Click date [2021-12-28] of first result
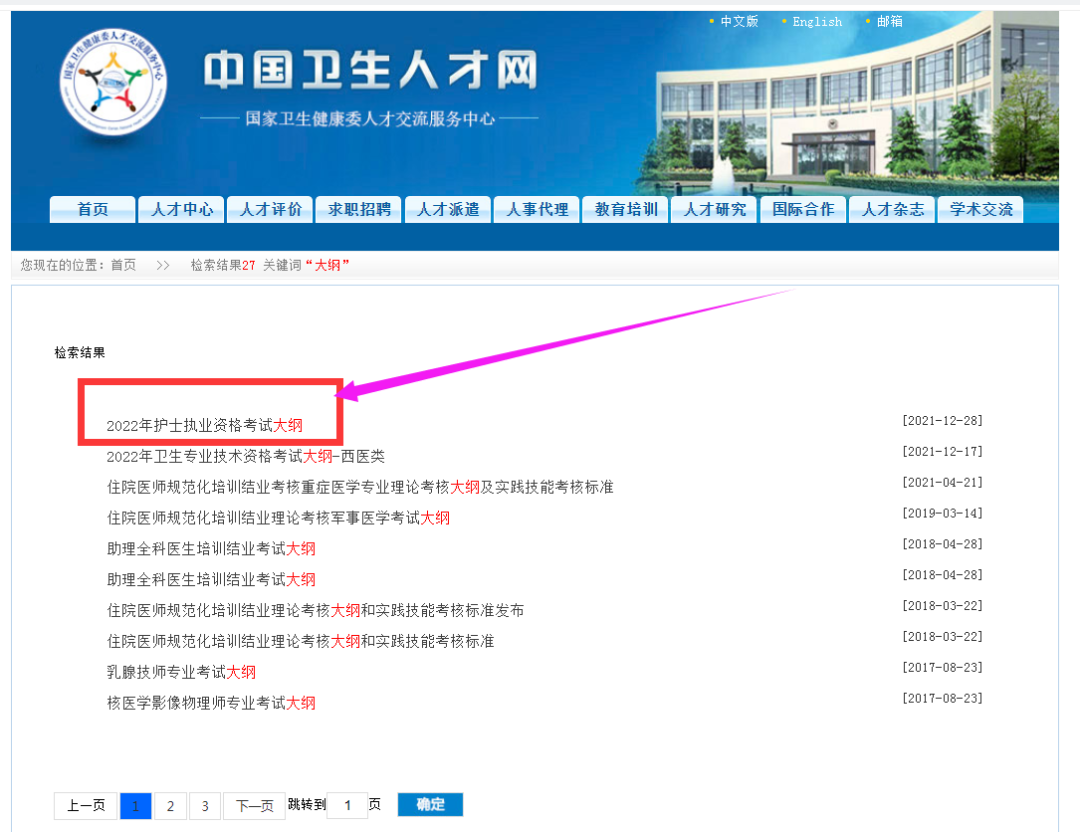The height and width of the screenshot is (832, 1080). coord(942,421)
